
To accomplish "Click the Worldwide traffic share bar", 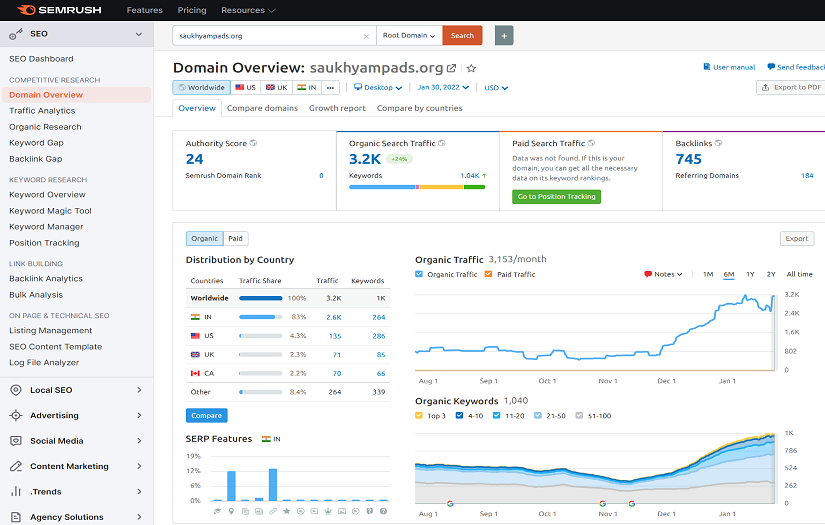I will point(261,298).
